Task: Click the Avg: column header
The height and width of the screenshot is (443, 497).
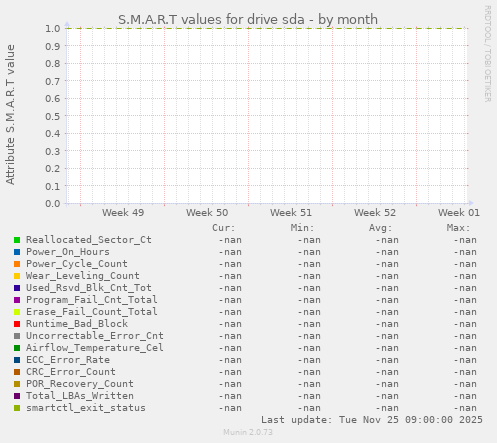Action: pos(380,228)
